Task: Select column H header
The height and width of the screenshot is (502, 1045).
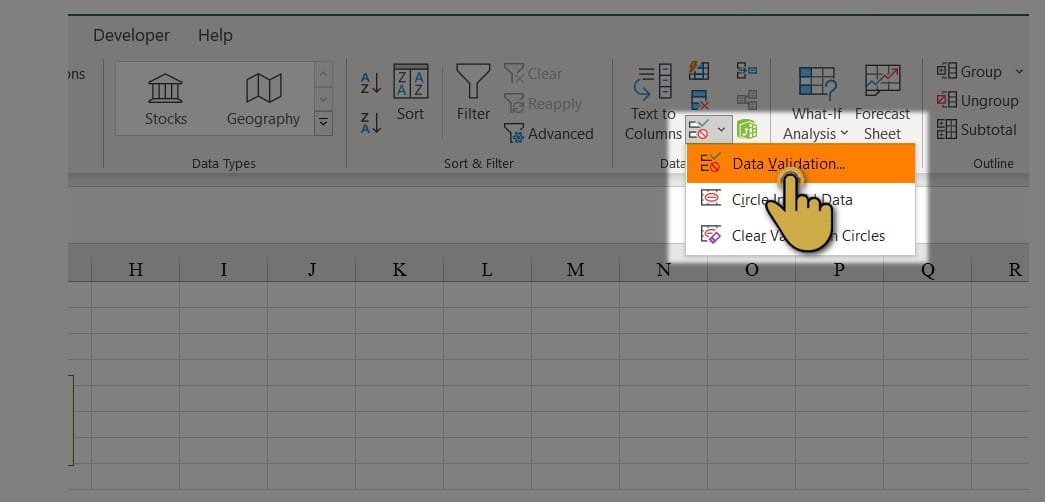Action: tap(136, 269)
